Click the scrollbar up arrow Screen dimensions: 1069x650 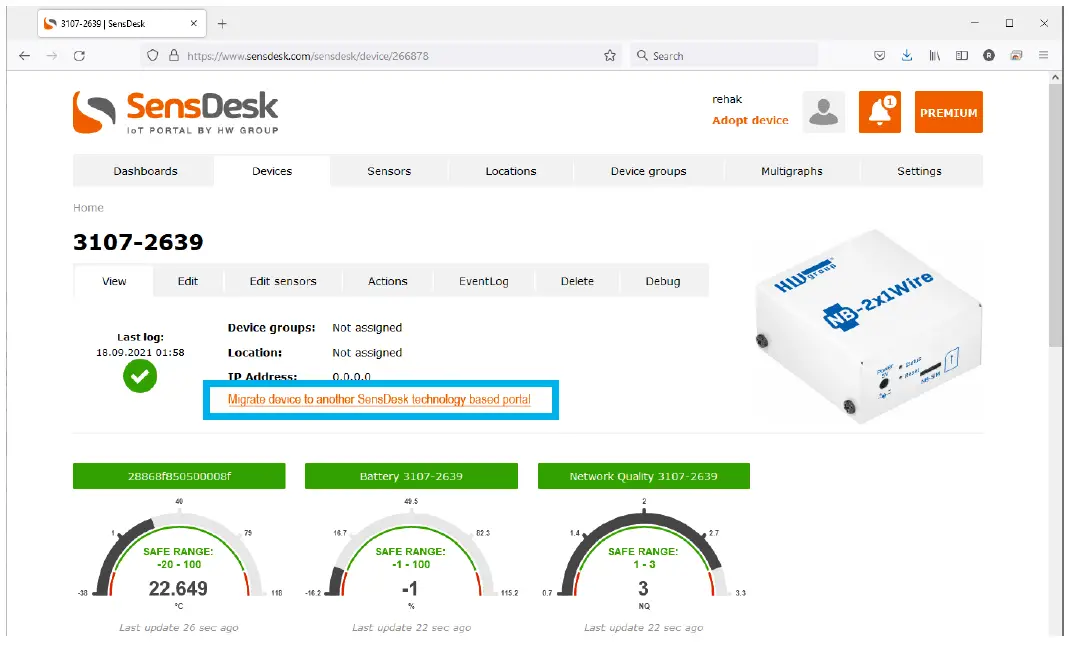click(x=1056, y=77)
